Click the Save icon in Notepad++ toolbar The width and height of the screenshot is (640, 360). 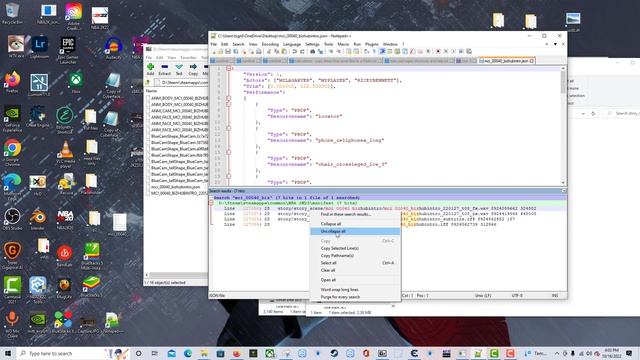tap(228, 52)
